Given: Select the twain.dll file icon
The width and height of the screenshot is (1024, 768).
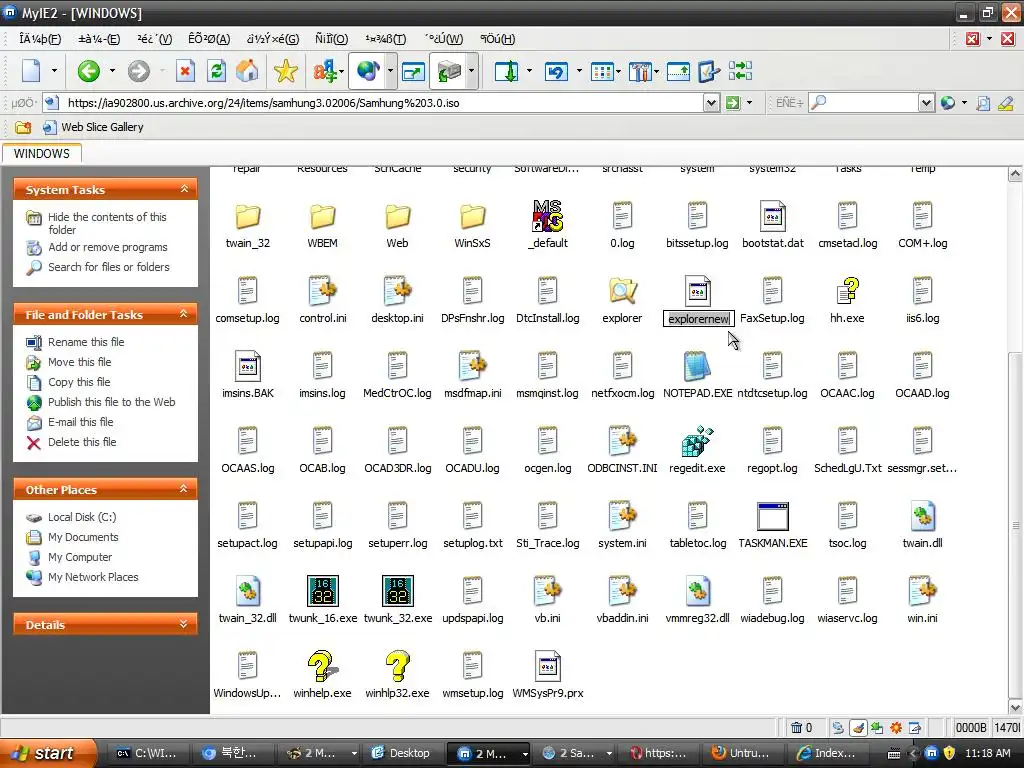Looking at the screenshot, I should coord(922,517).
